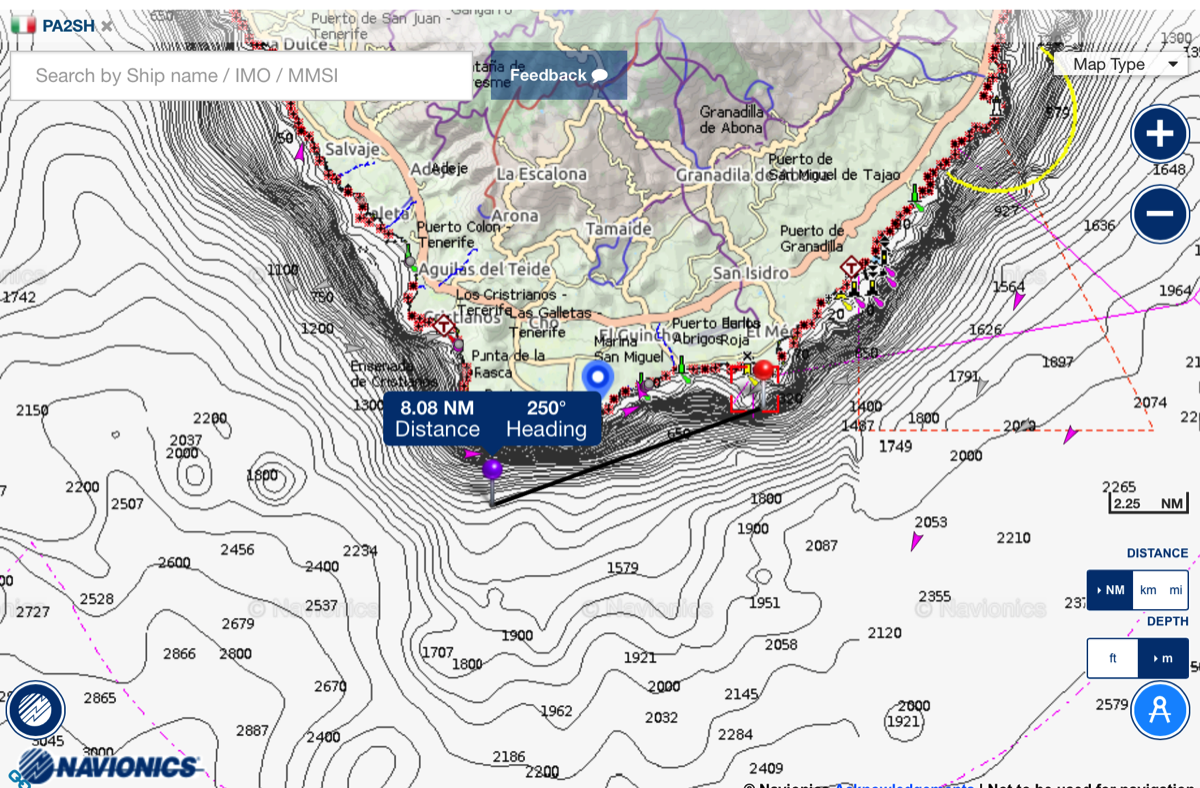This screenshot has height=788, width=1200.
Task: Click the San Isidro town label
Action: [x=751, y=273]
